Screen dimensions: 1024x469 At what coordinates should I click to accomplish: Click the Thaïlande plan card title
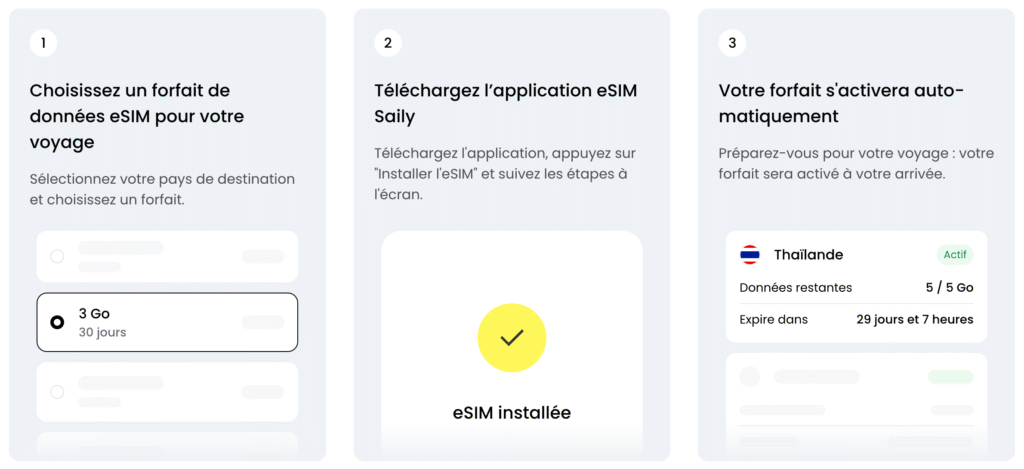tap(808, 255)
